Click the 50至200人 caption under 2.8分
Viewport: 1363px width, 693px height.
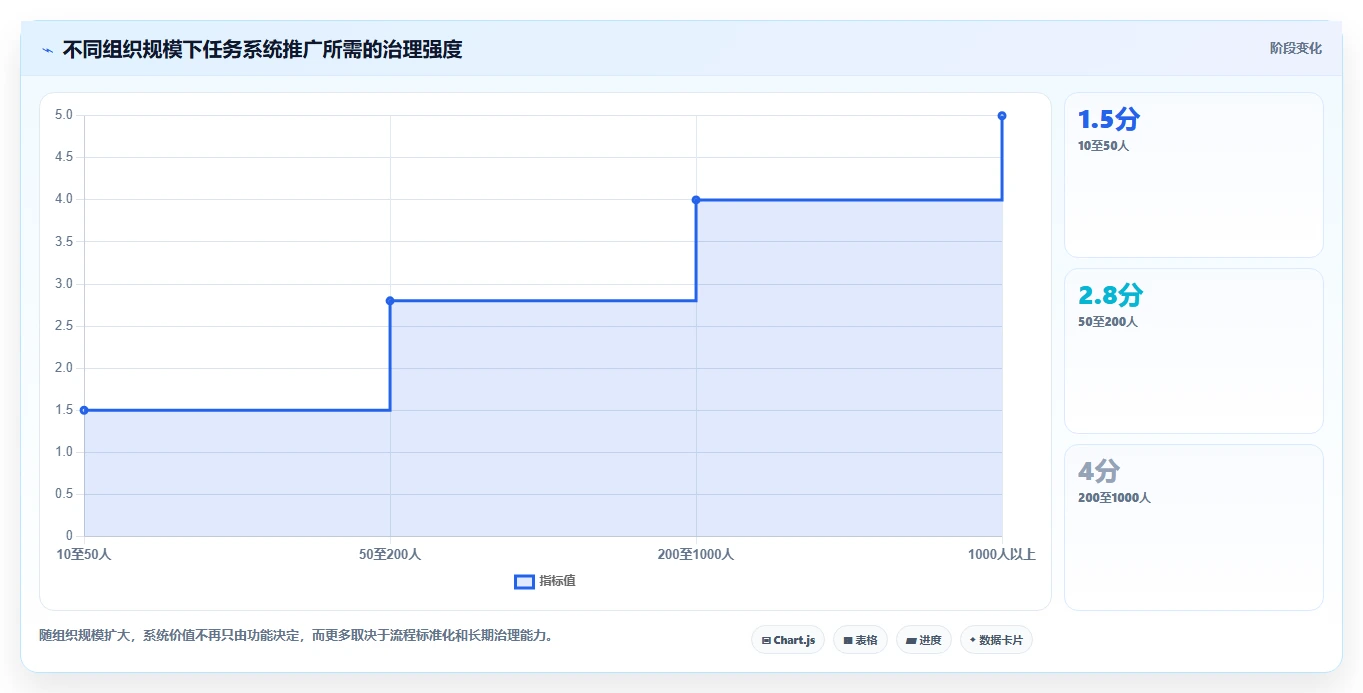pos(1108,322)
